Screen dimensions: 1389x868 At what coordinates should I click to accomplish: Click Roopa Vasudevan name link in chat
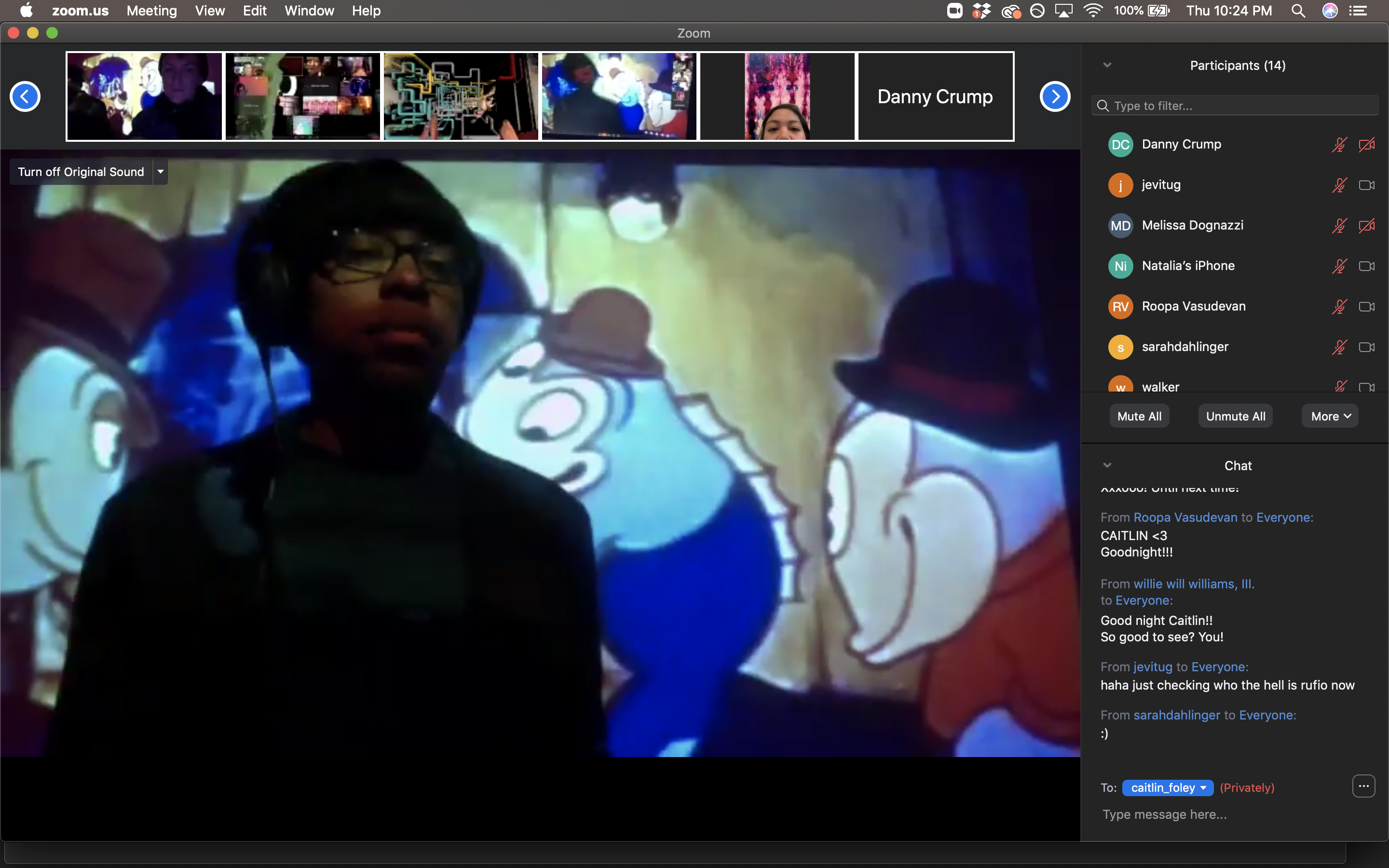tap(1185, 517)
